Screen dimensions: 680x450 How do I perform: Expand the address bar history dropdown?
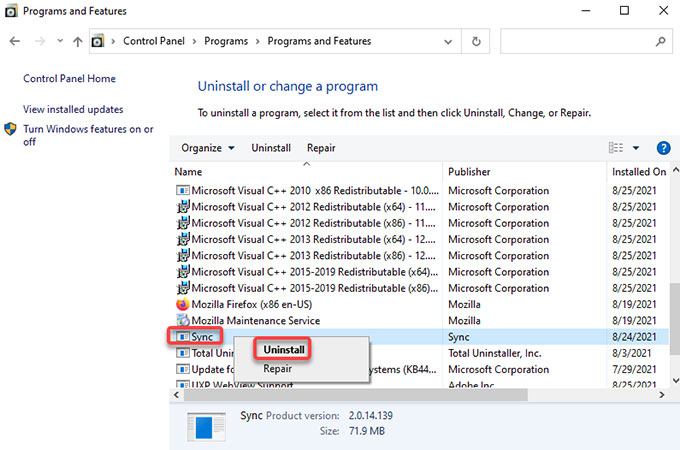[x=448, y=42]
